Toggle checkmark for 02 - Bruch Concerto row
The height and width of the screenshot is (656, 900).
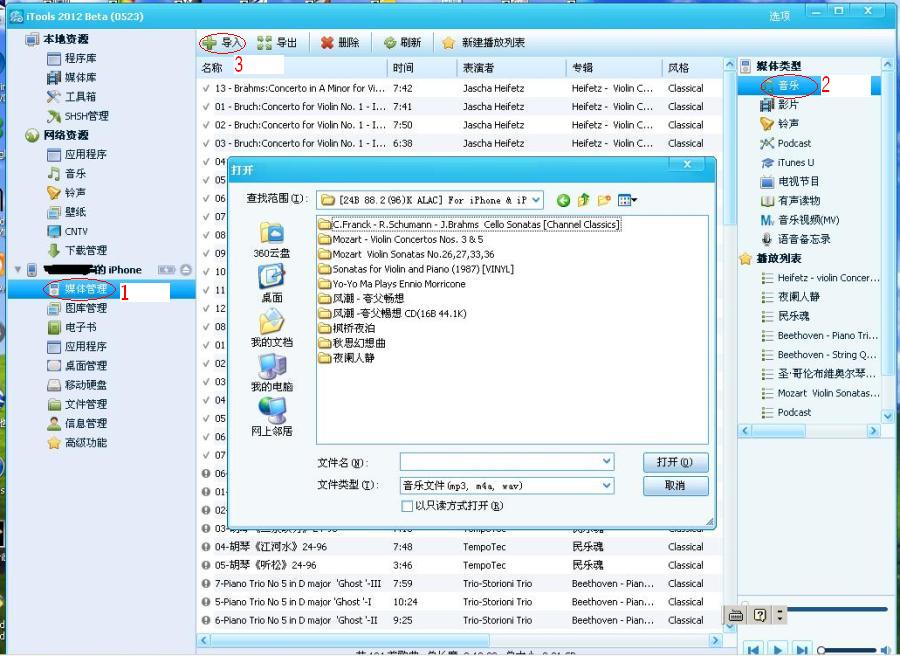206,125
